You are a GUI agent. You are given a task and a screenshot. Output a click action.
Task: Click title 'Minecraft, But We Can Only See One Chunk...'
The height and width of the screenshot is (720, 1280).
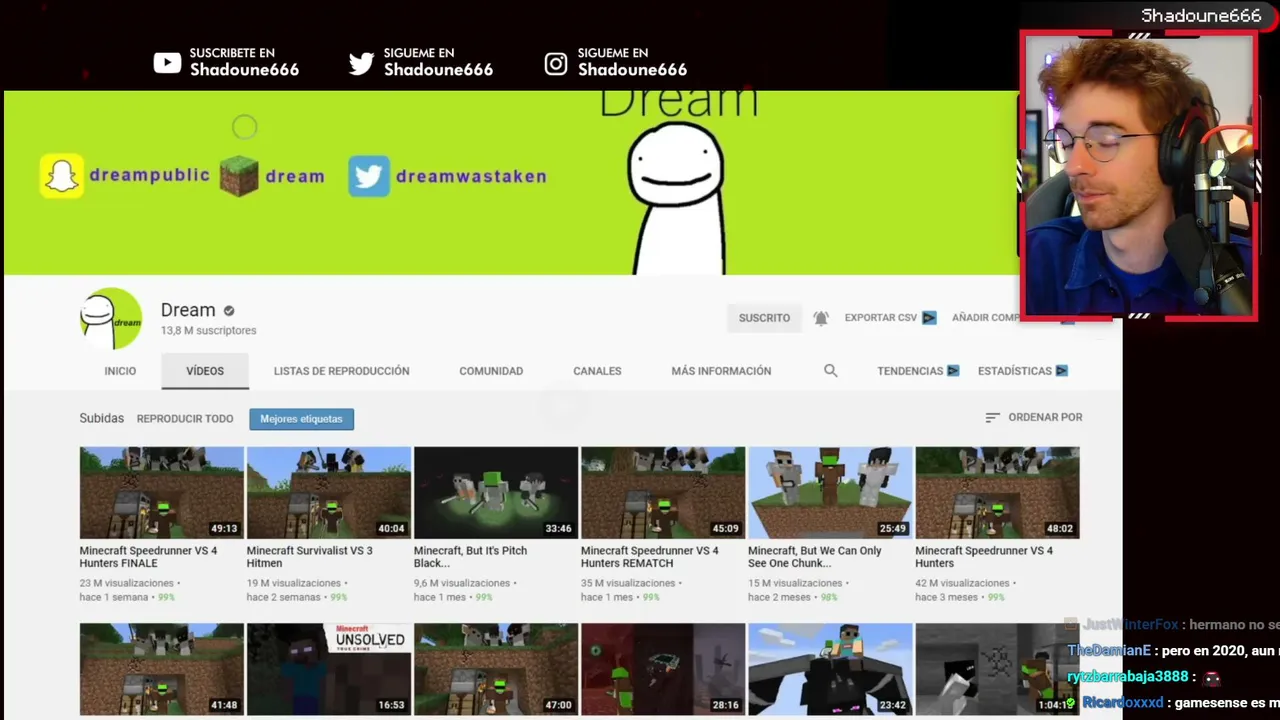[815, 557]
